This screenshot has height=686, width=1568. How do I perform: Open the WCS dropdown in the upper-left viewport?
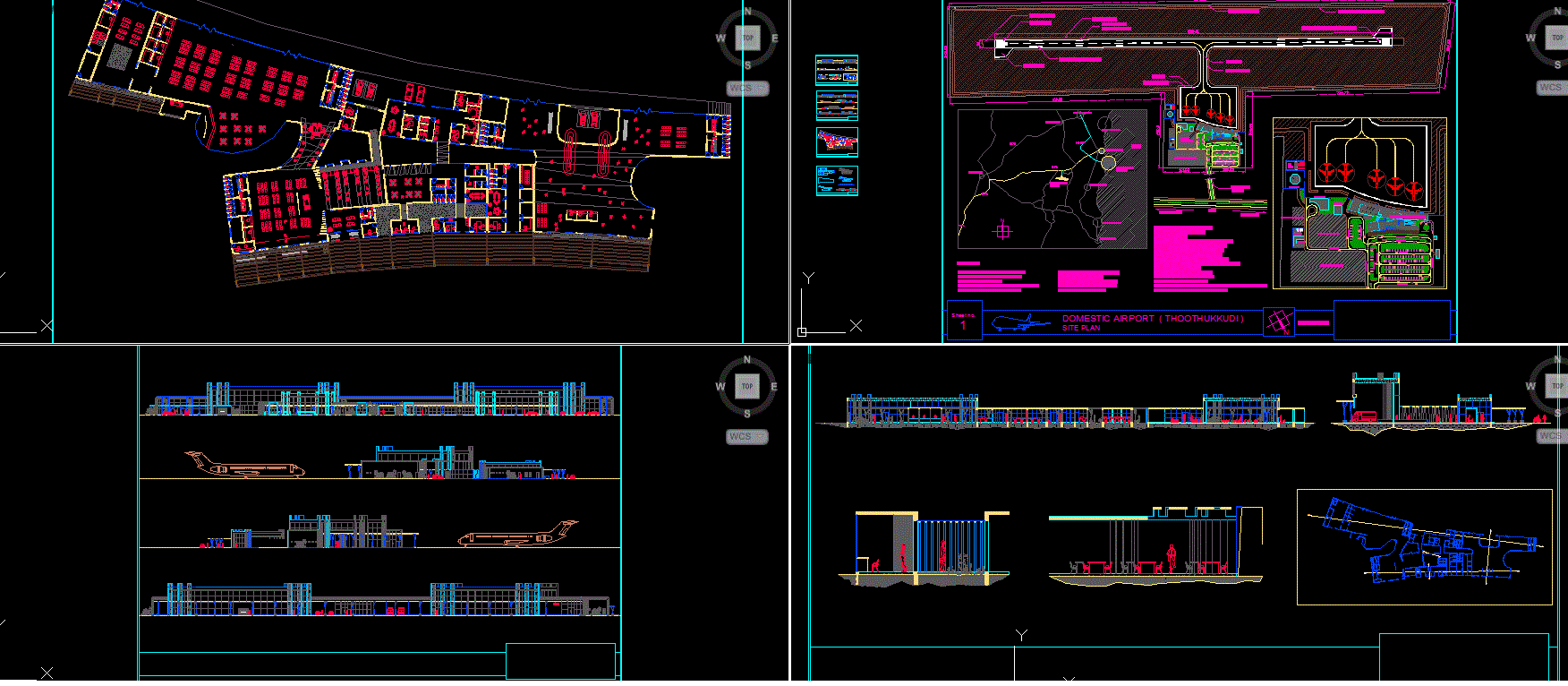[746, 89]
